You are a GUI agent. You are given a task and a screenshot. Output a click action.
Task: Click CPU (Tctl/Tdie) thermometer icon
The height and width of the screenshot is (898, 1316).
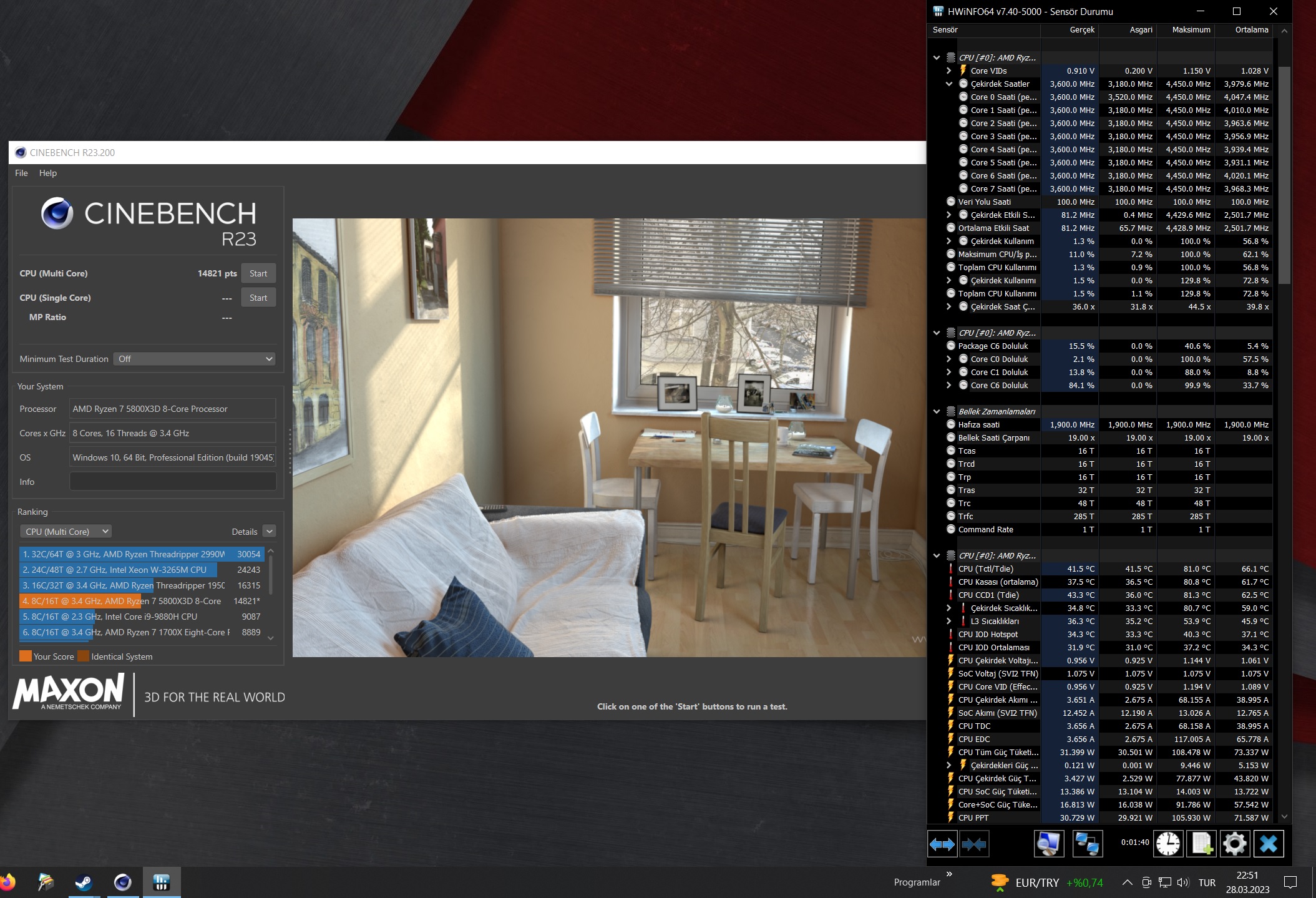point(950,569)
